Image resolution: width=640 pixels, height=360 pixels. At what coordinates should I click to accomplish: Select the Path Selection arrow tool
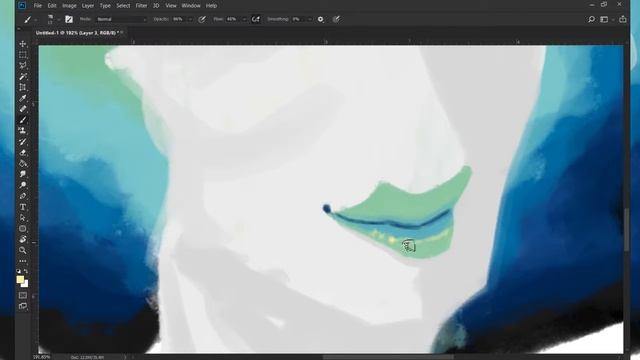click(x=23, y=218)
